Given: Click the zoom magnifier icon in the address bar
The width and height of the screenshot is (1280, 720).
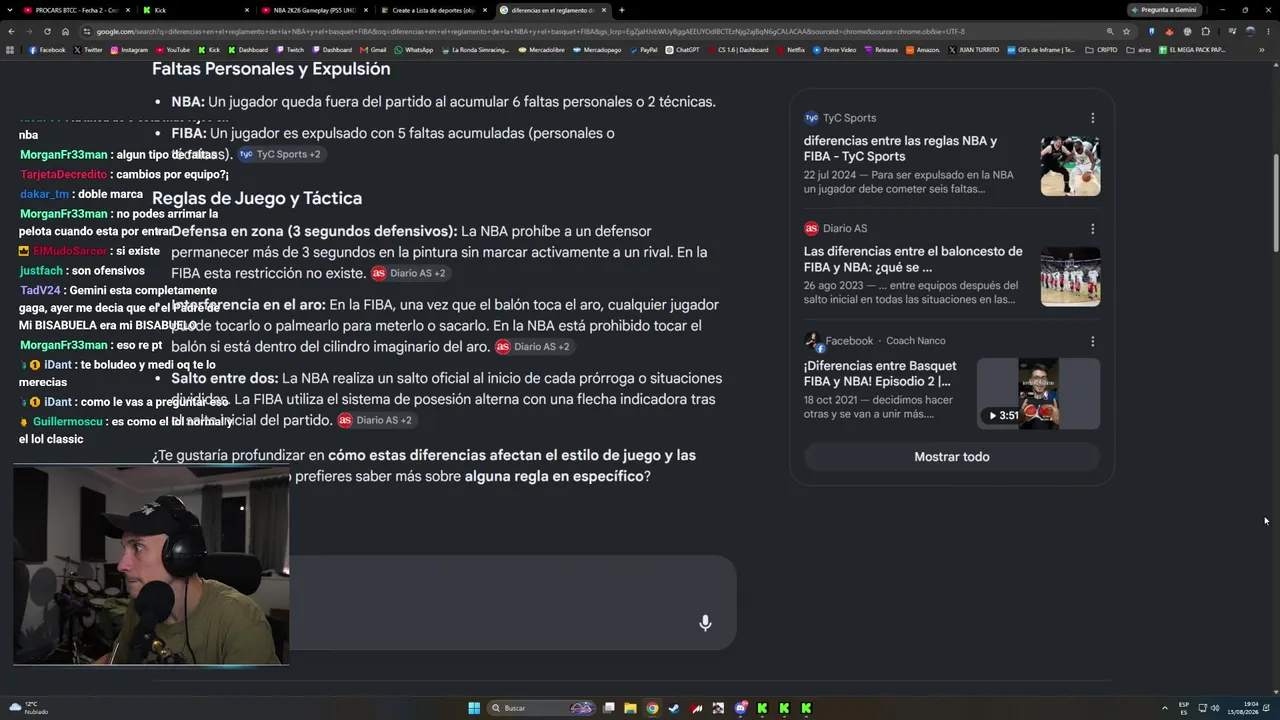Looking at the screenshot, I should [1109, 31].
